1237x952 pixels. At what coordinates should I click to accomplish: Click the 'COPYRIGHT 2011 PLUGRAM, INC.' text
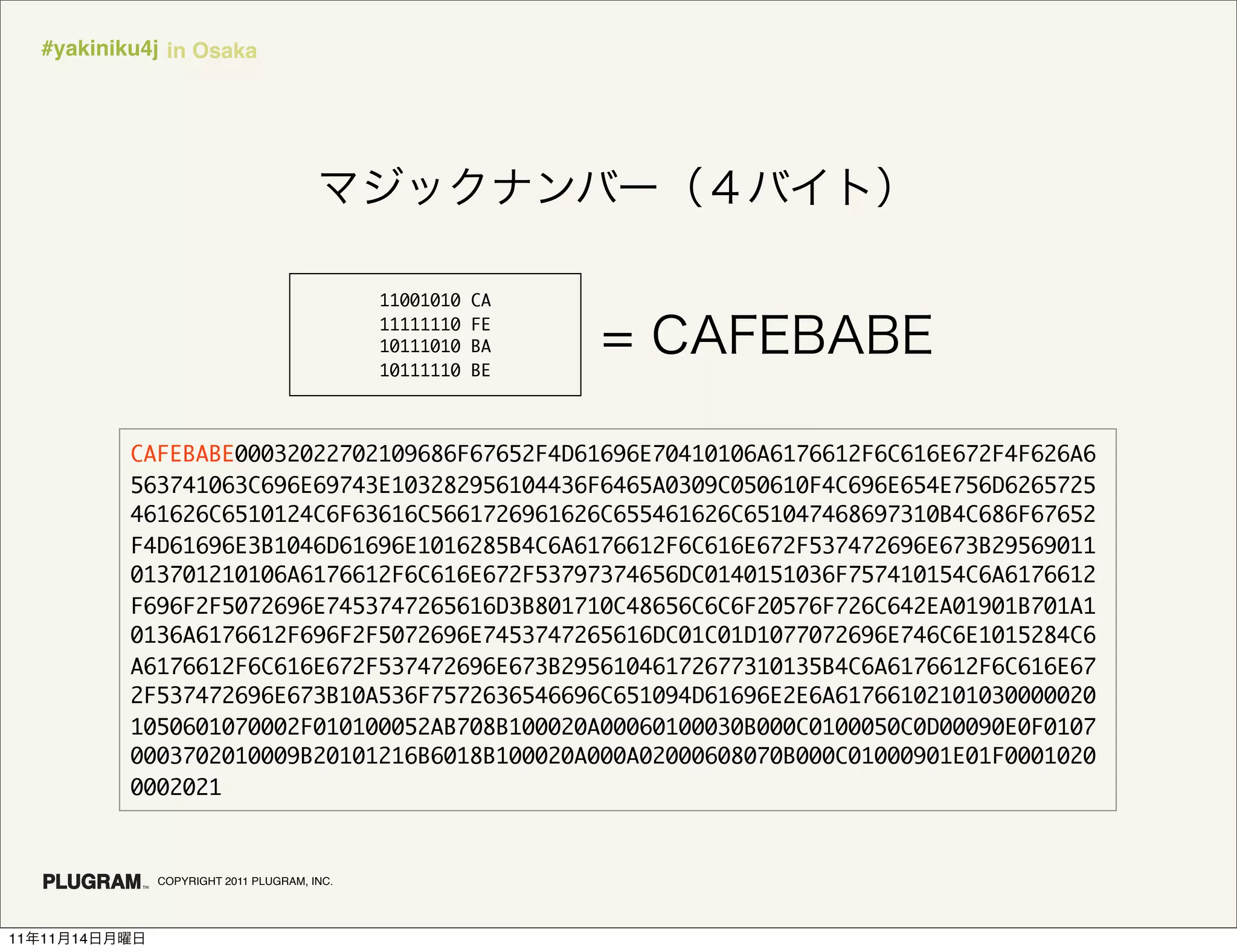tap(245, 881)
